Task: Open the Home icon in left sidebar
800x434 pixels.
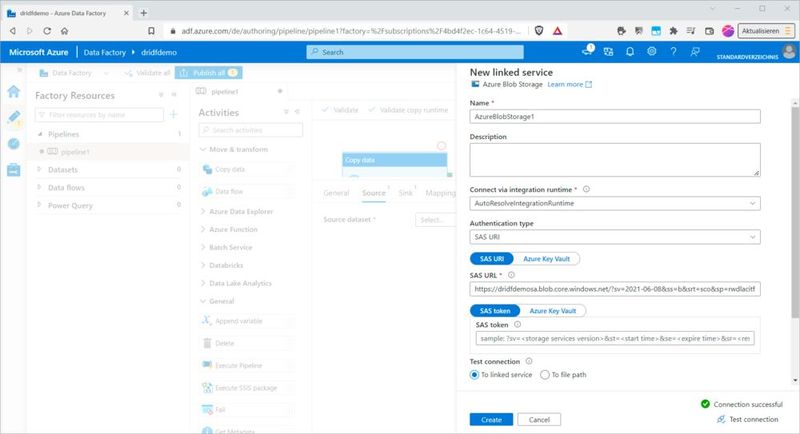Action: [14, 91]
